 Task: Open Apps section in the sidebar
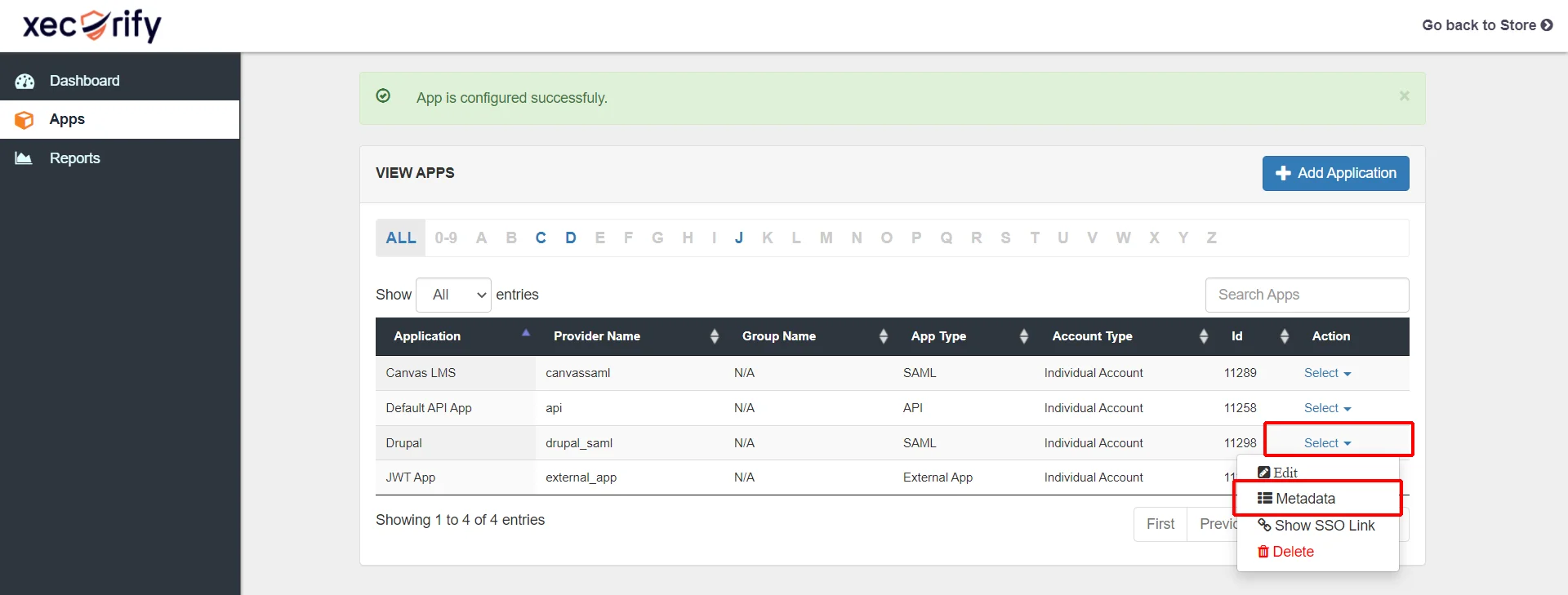120,119
